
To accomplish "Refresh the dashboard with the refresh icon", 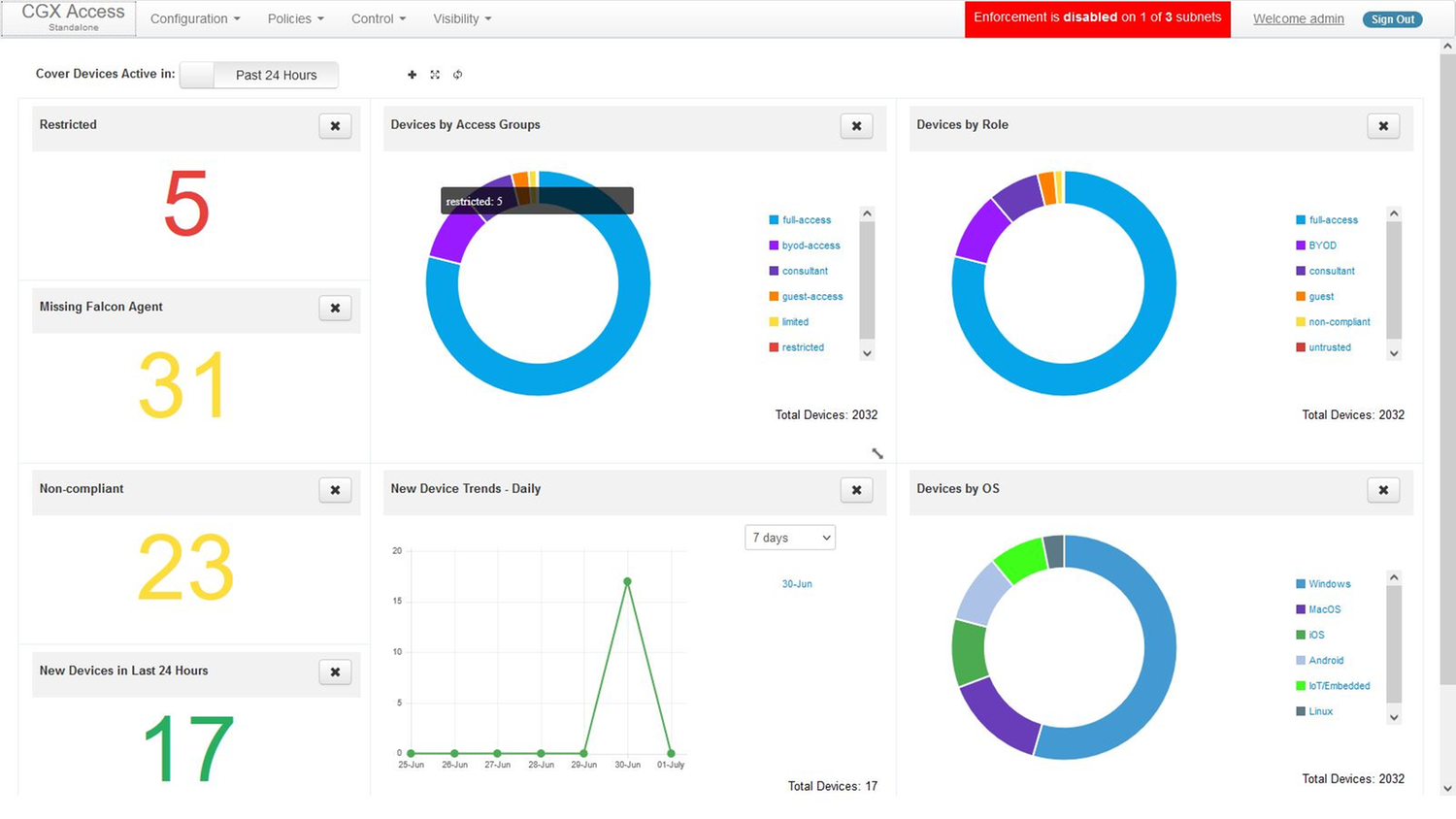I will (x=457, y=74).
